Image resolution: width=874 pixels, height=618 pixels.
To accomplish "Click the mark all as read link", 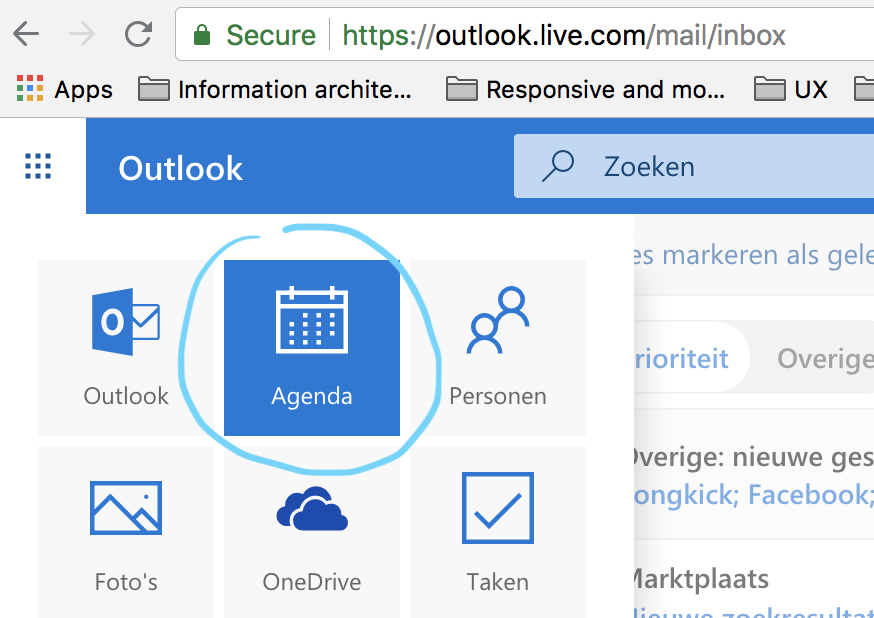I will coord(750,254).
